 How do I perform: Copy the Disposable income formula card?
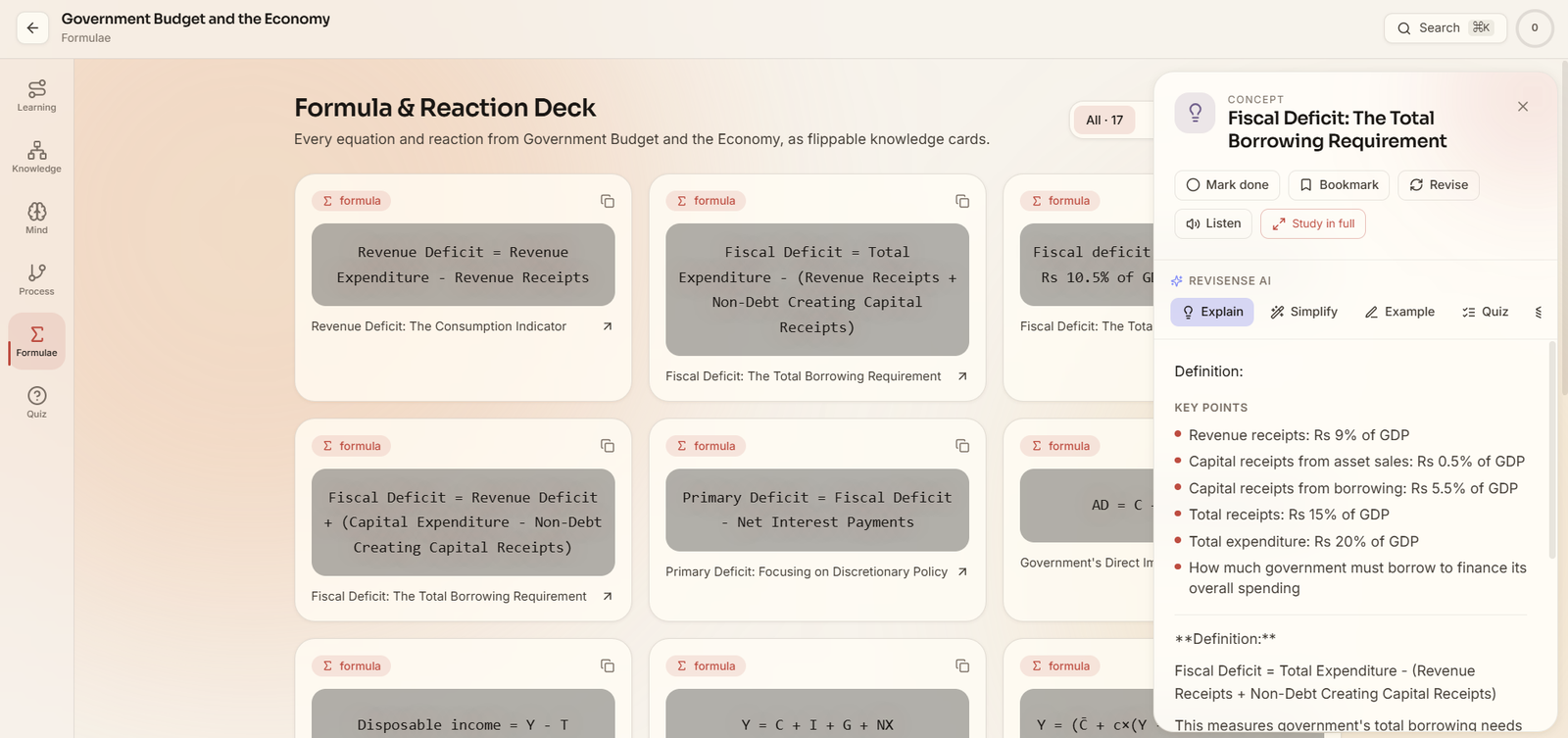(608, 666)
